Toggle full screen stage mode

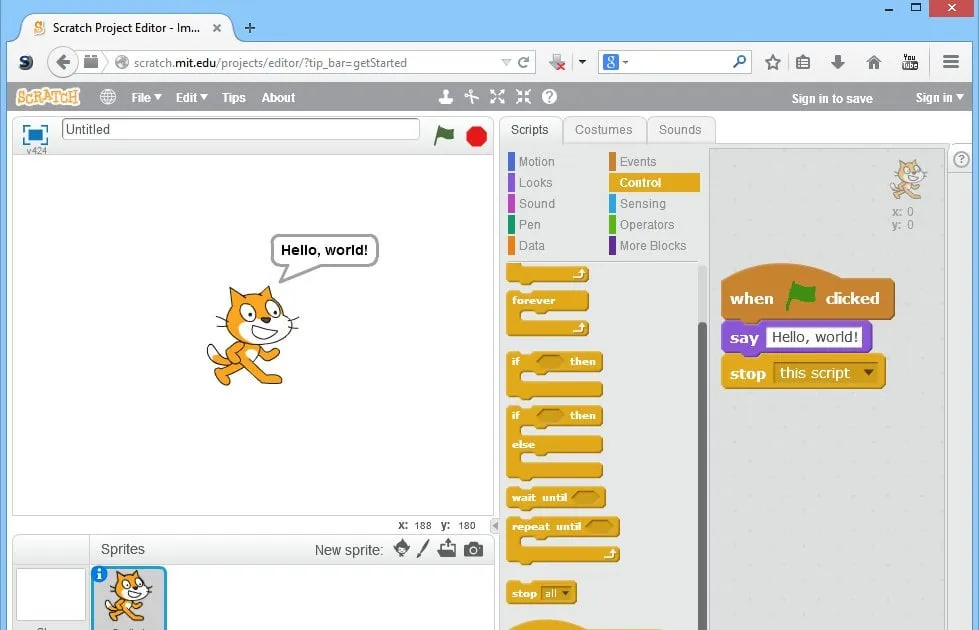click(36, 134)
